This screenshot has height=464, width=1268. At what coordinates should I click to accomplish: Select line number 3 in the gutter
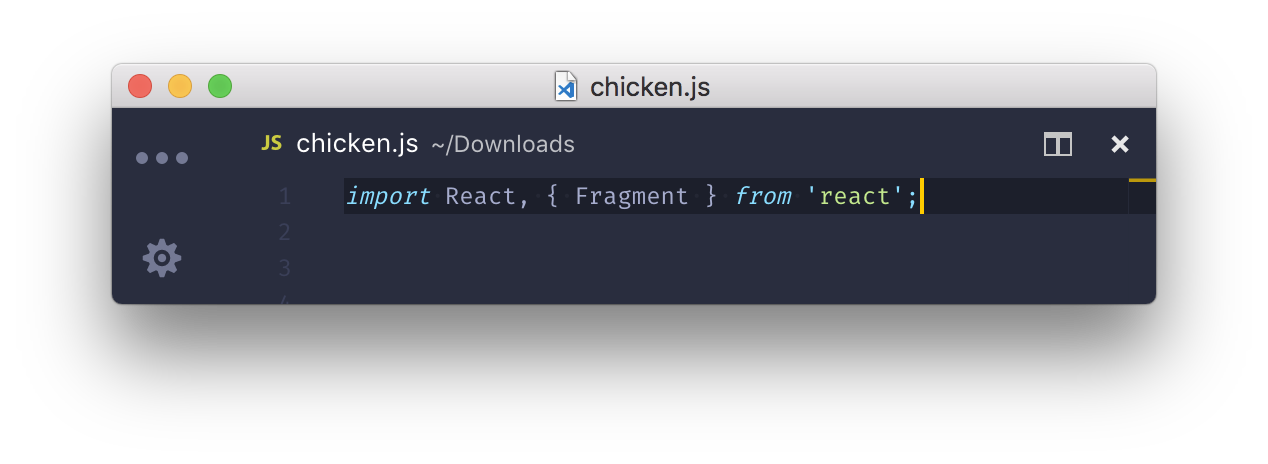tap(285, 268)
